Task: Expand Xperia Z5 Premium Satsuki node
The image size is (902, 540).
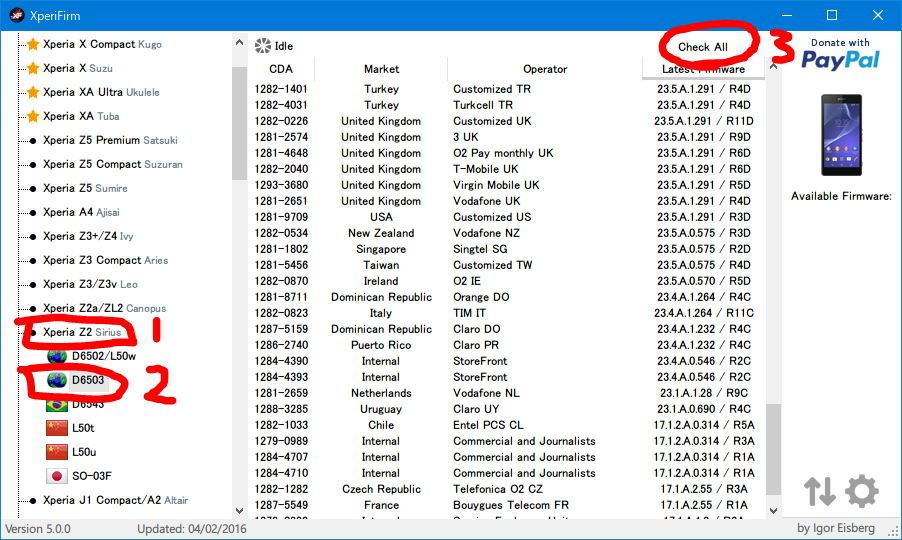Action: (x=110, y=140)
